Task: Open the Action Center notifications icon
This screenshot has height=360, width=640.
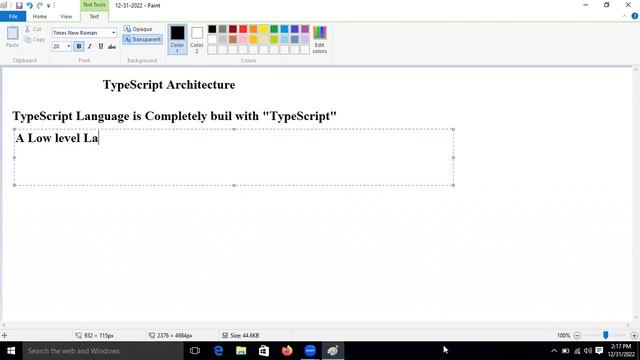Action: pyautogui.click(x=599, y=351)
